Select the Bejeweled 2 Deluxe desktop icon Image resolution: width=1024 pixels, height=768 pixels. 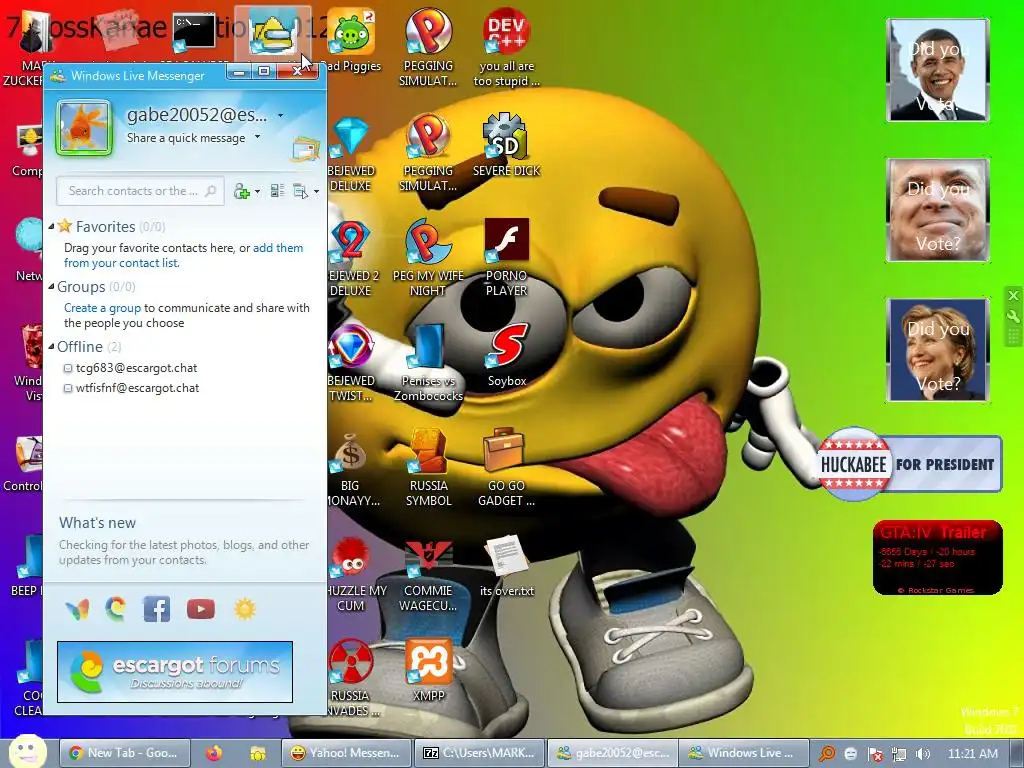pyautogui.click(x=351, y=259)
